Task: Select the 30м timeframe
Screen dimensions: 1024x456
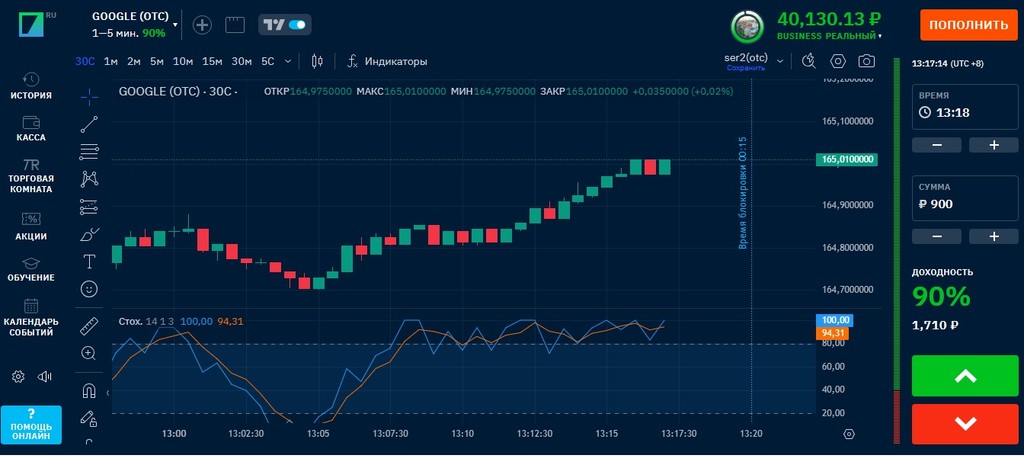Action: coord(242,61)
